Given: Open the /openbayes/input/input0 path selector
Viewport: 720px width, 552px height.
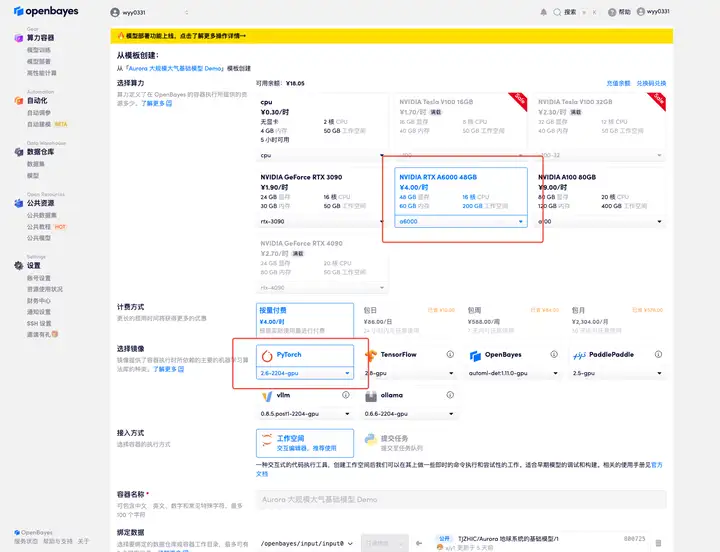Looking at the screenshot, I should coord(306,543).
